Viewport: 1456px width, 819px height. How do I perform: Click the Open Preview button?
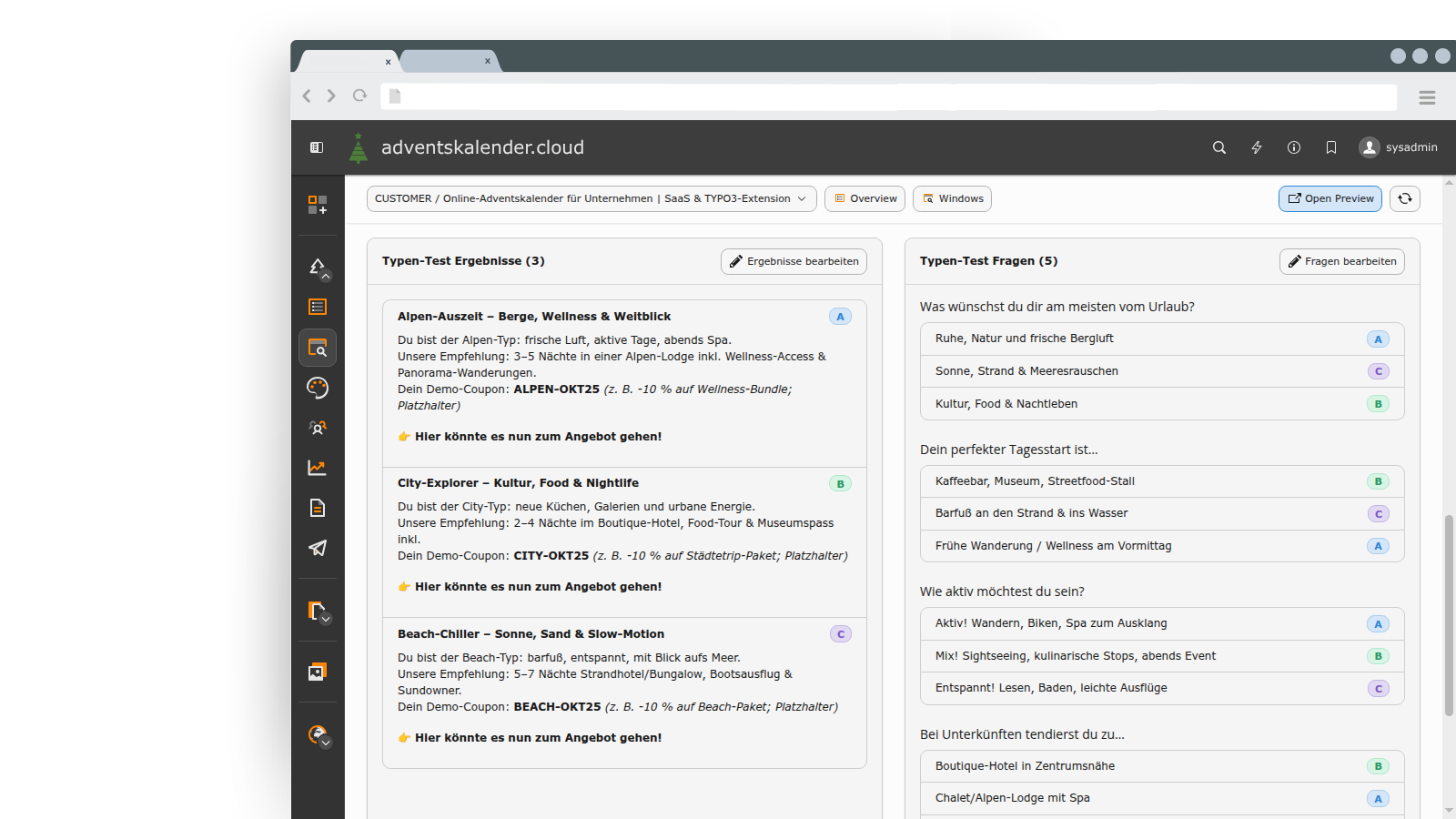point(1330,198)
